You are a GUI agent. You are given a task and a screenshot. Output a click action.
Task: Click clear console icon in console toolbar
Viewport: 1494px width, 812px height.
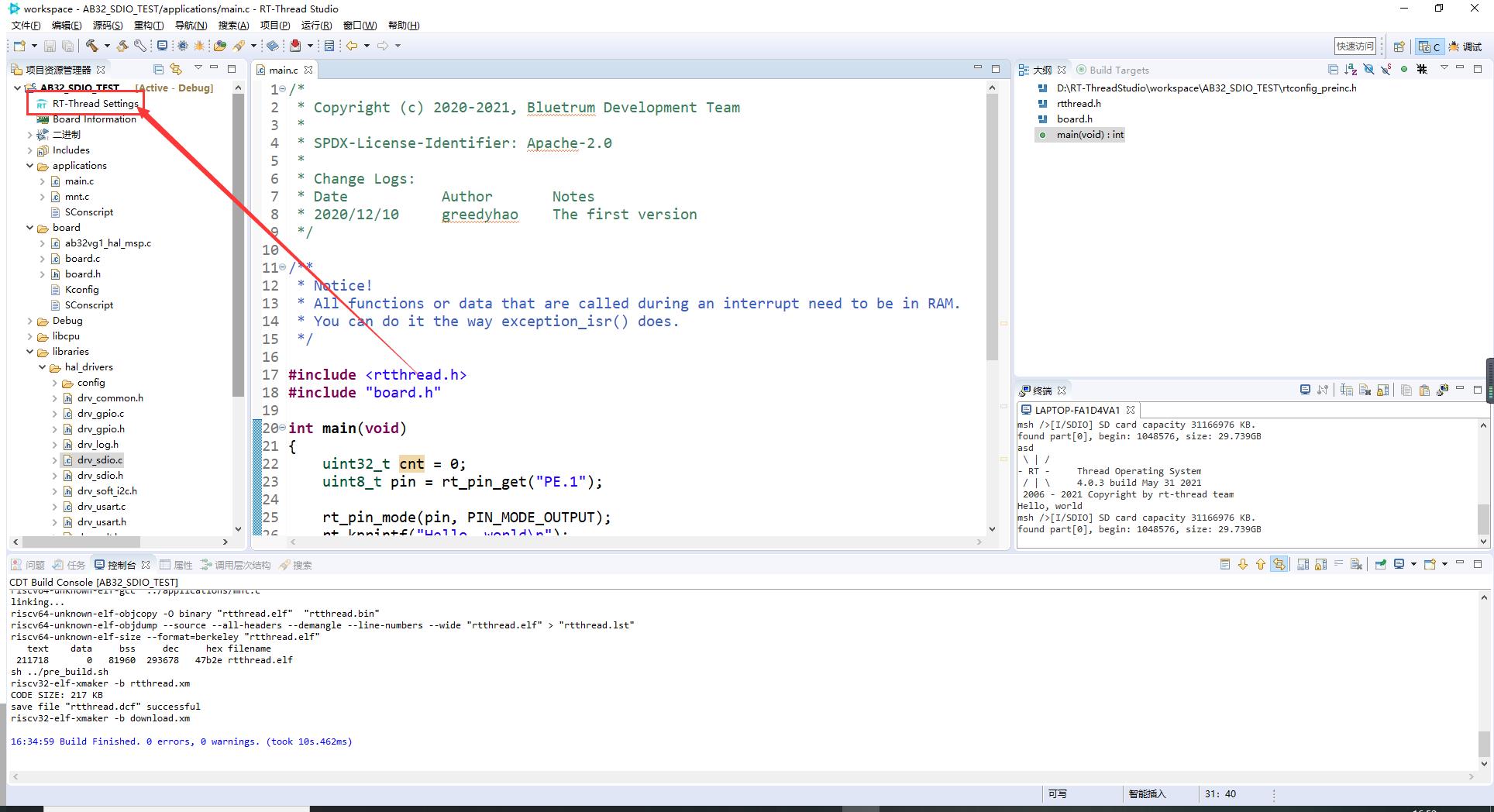tap(1356, 564)
